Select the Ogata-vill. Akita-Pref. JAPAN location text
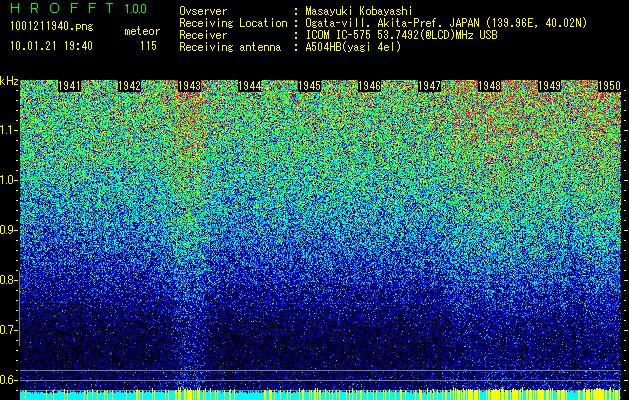 [x=446, y=23]
